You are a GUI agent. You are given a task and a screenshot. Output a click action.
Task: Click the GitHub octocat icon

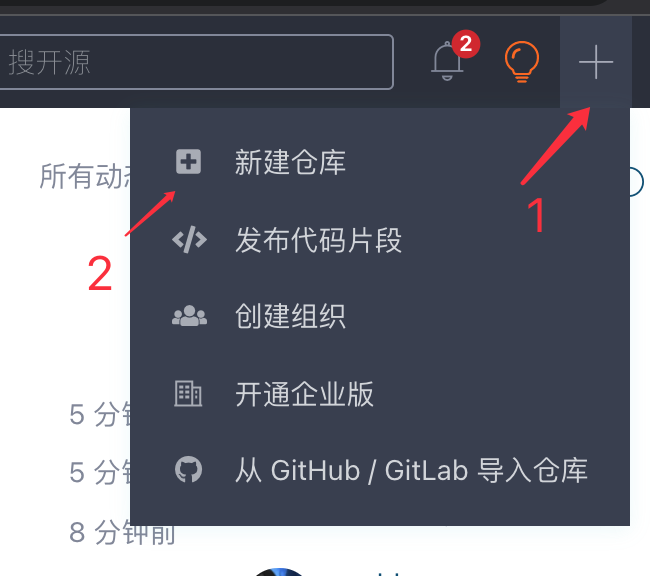point(189,470)
